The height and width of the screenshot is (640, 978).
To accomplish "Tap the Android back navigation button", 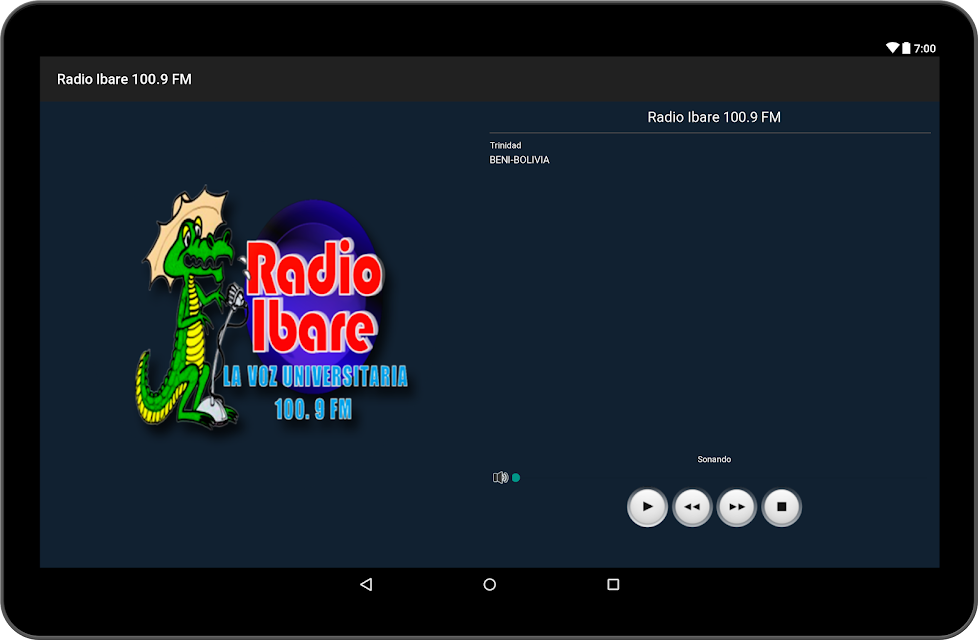I will pos(366,584).
